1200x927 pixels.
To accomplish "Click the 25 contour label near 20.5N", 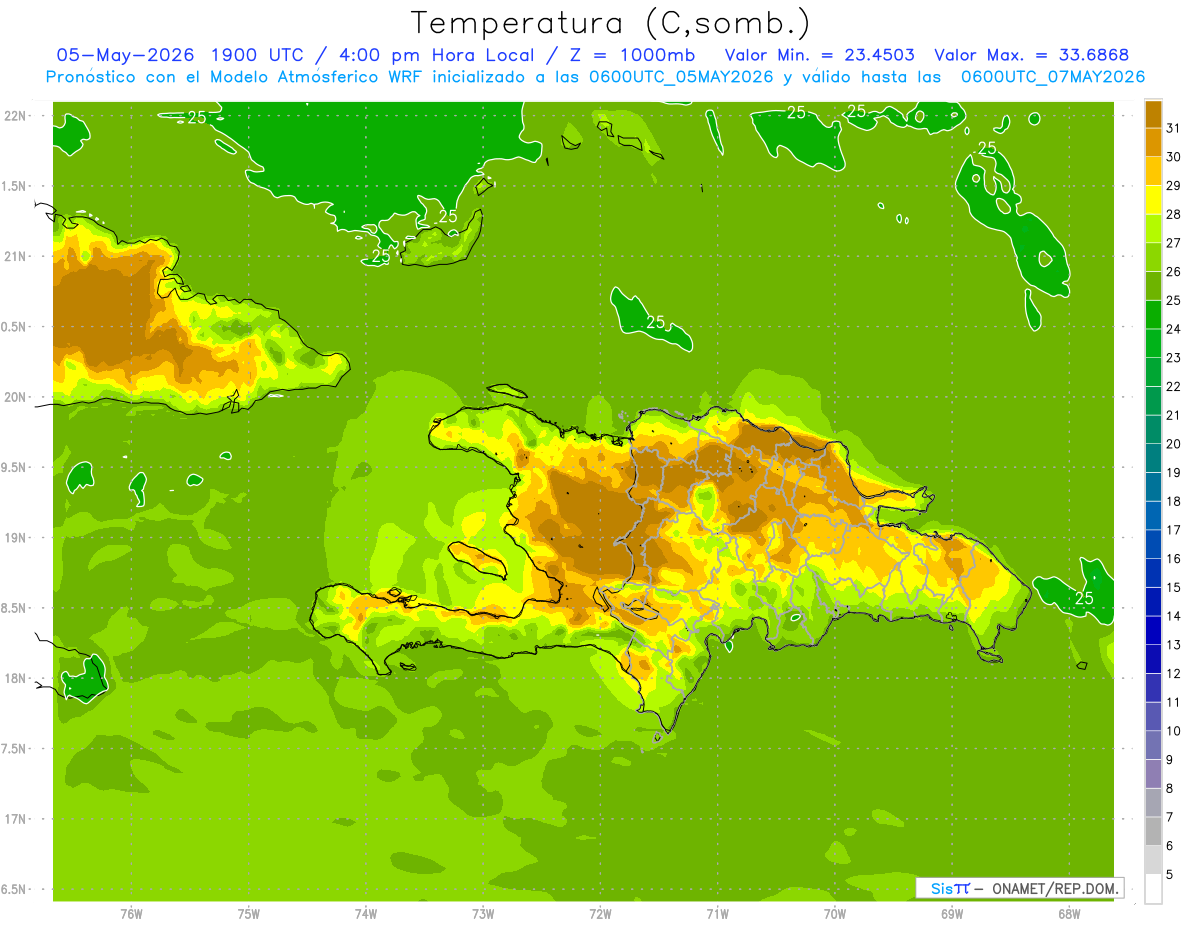I will click(655, 322).
